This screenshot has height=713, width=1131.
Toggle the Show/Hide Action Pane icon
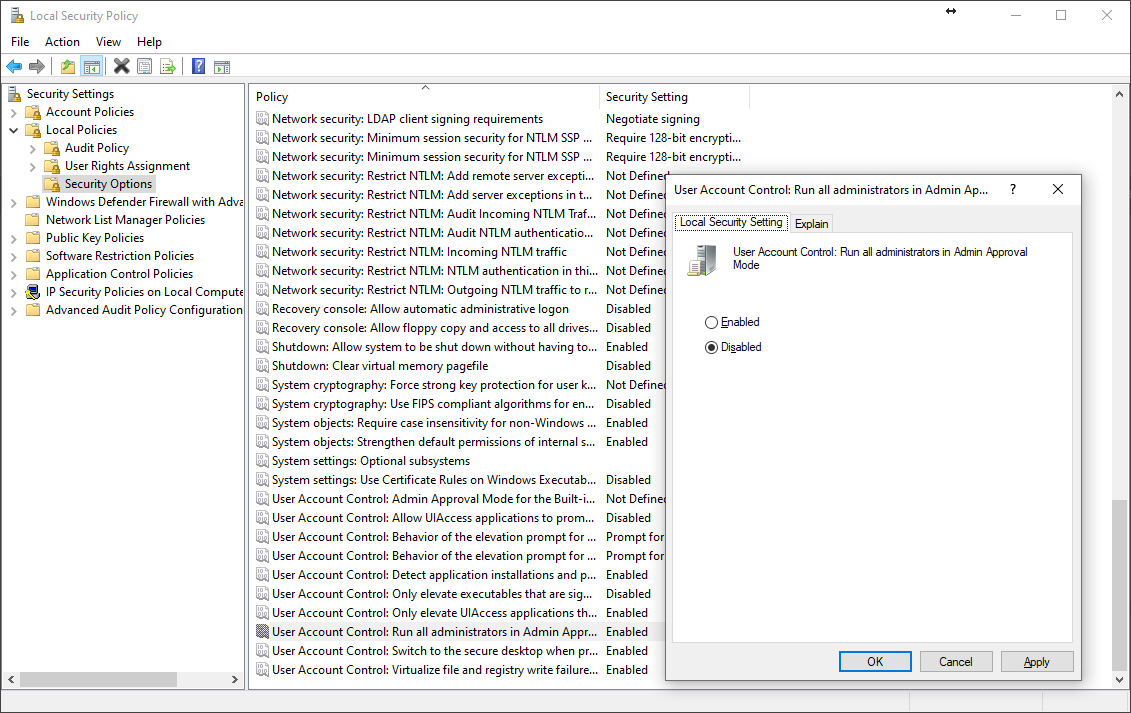222,67
